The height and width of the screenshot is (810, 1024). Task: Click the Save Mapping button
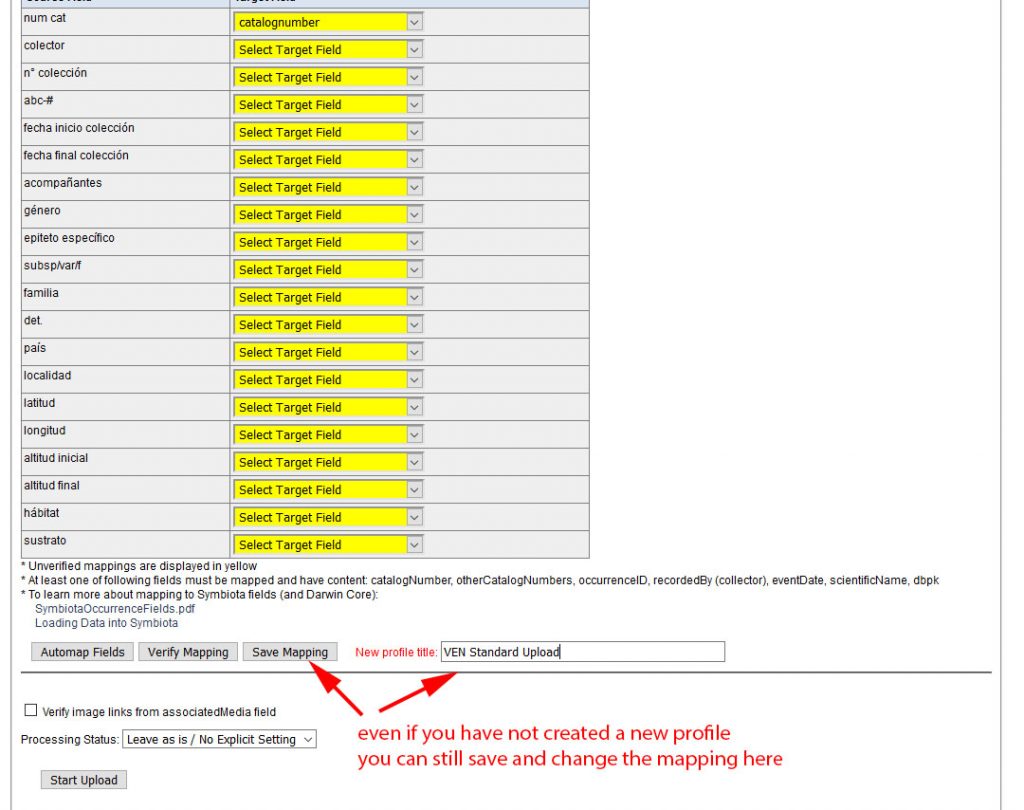[290, 652]
